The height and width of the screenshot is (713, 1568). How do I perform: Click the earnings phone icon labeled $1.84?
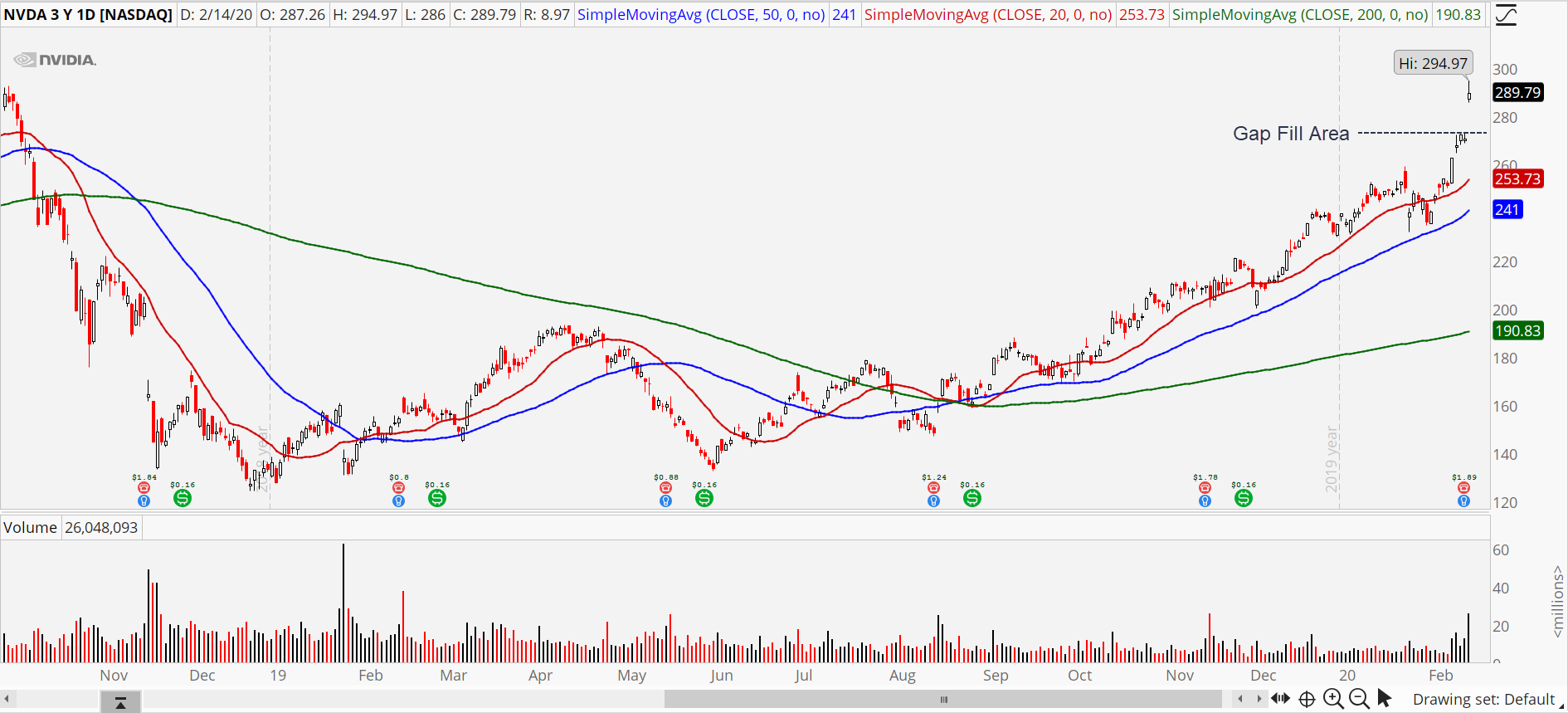click(144, 488)
